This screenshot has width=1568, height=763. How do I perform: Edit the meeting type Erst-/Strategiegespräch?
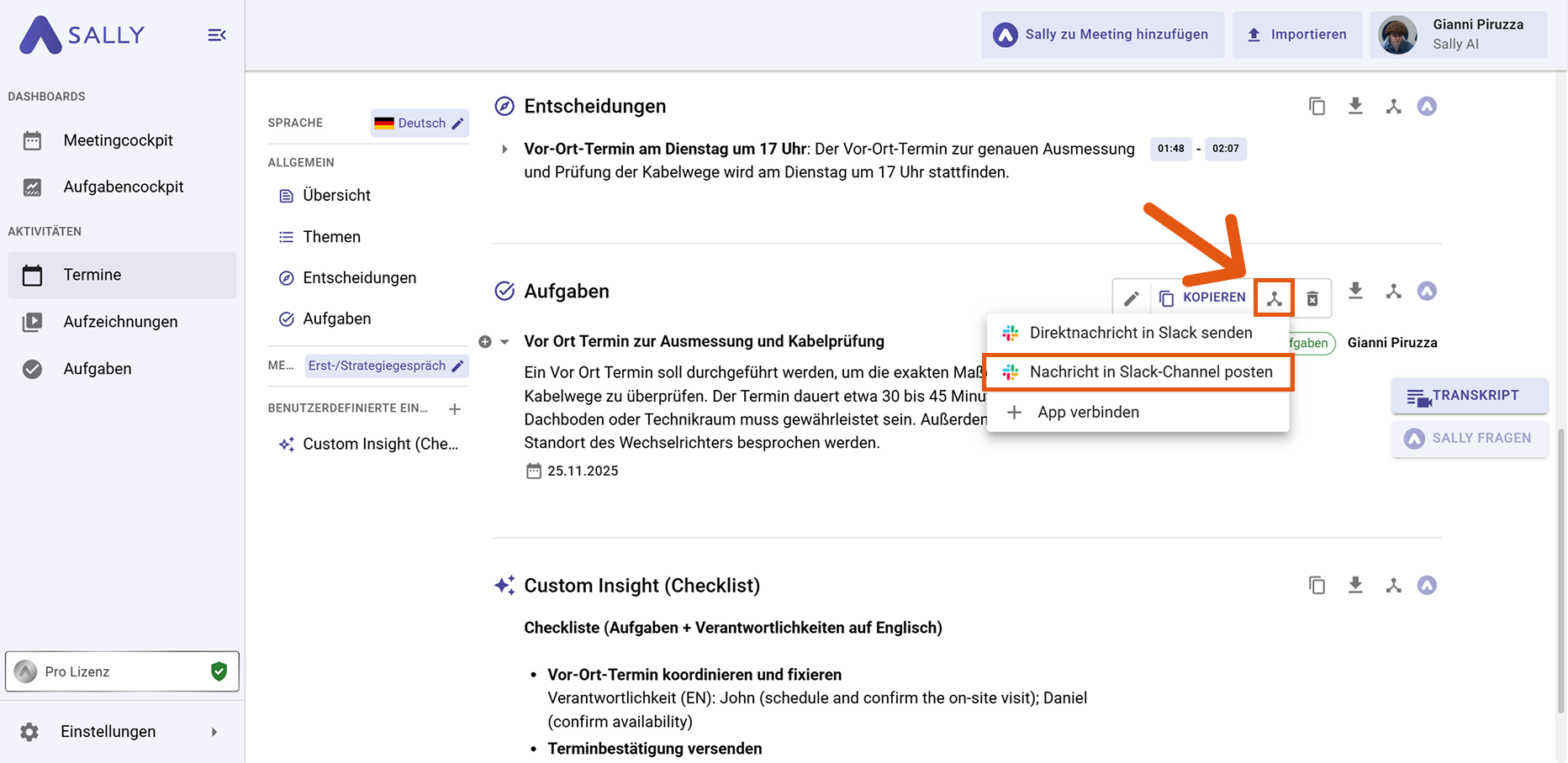(x=457, y=366)
